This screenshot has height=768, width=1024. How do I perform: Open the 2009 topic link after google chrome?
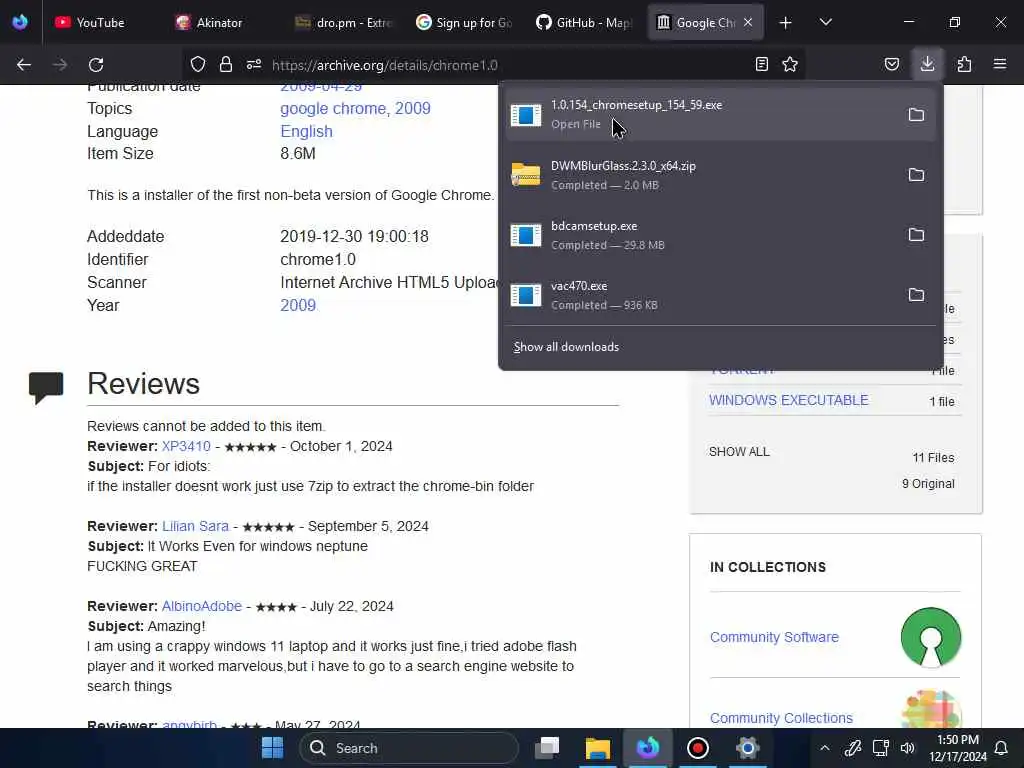coord(413,108)
